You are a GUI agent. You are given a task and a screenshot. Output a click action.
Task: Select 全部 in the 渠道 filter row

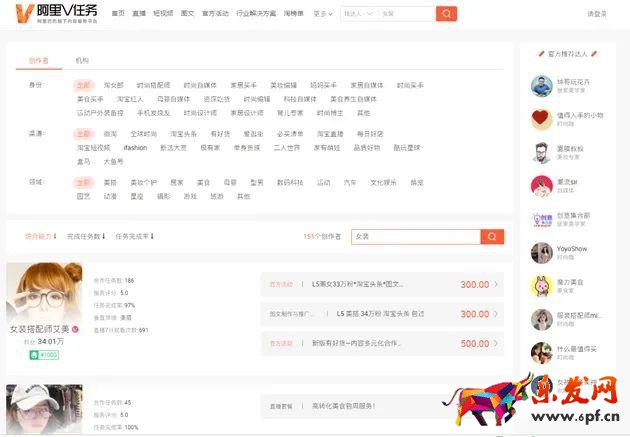click(x=83, y=134)
